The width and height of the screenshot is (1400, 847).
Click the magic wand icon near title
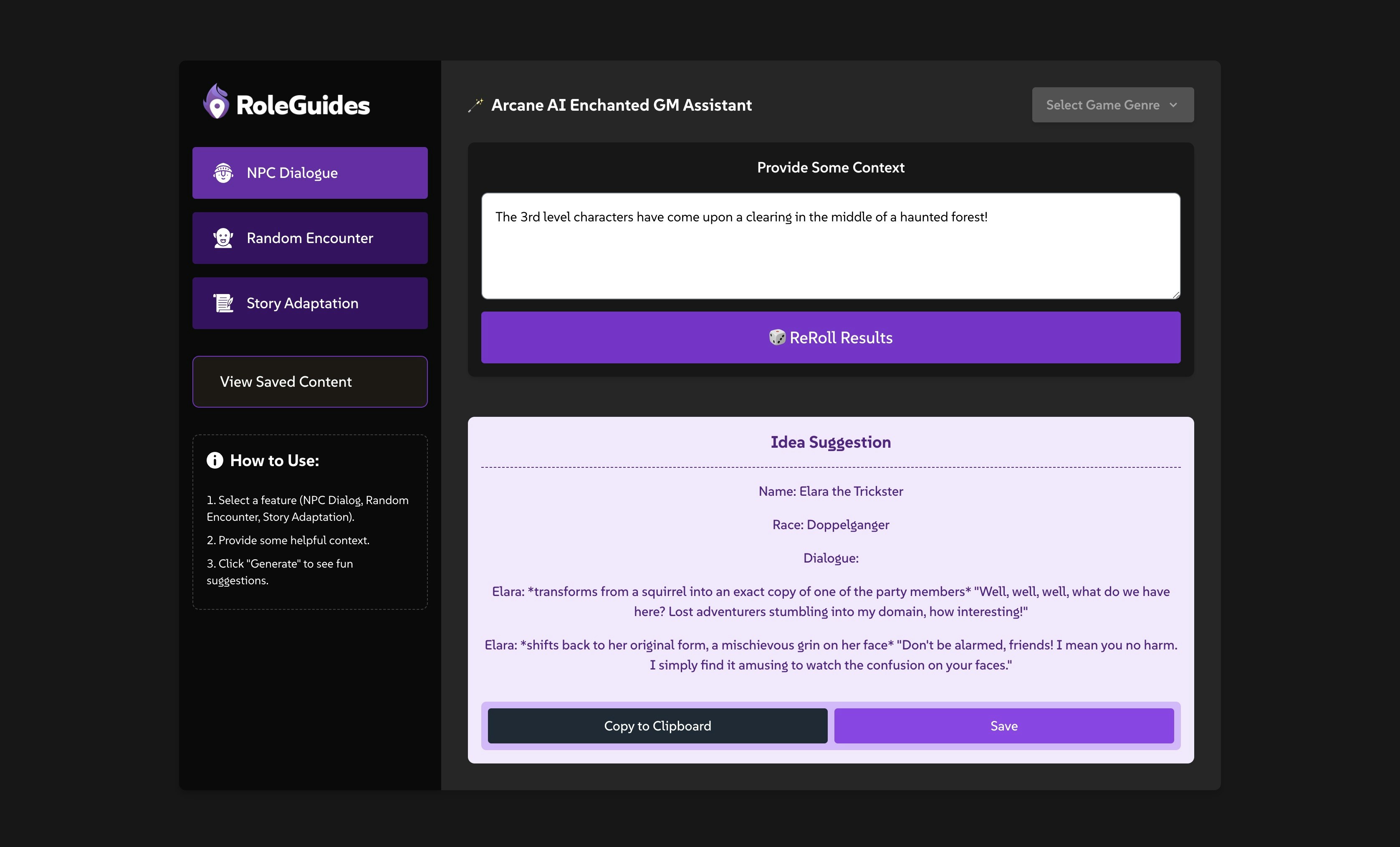click(x=475, y=105)
